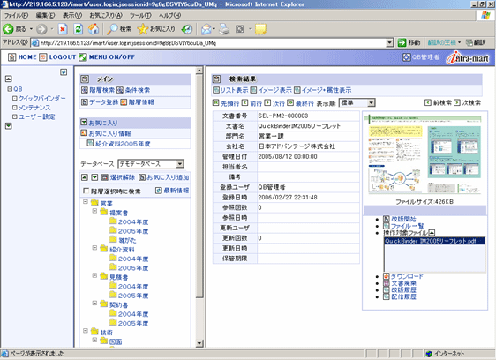Open 階層情報 (hierarchy info)
The width and height of the screenshot is (496, 360).
137,102
